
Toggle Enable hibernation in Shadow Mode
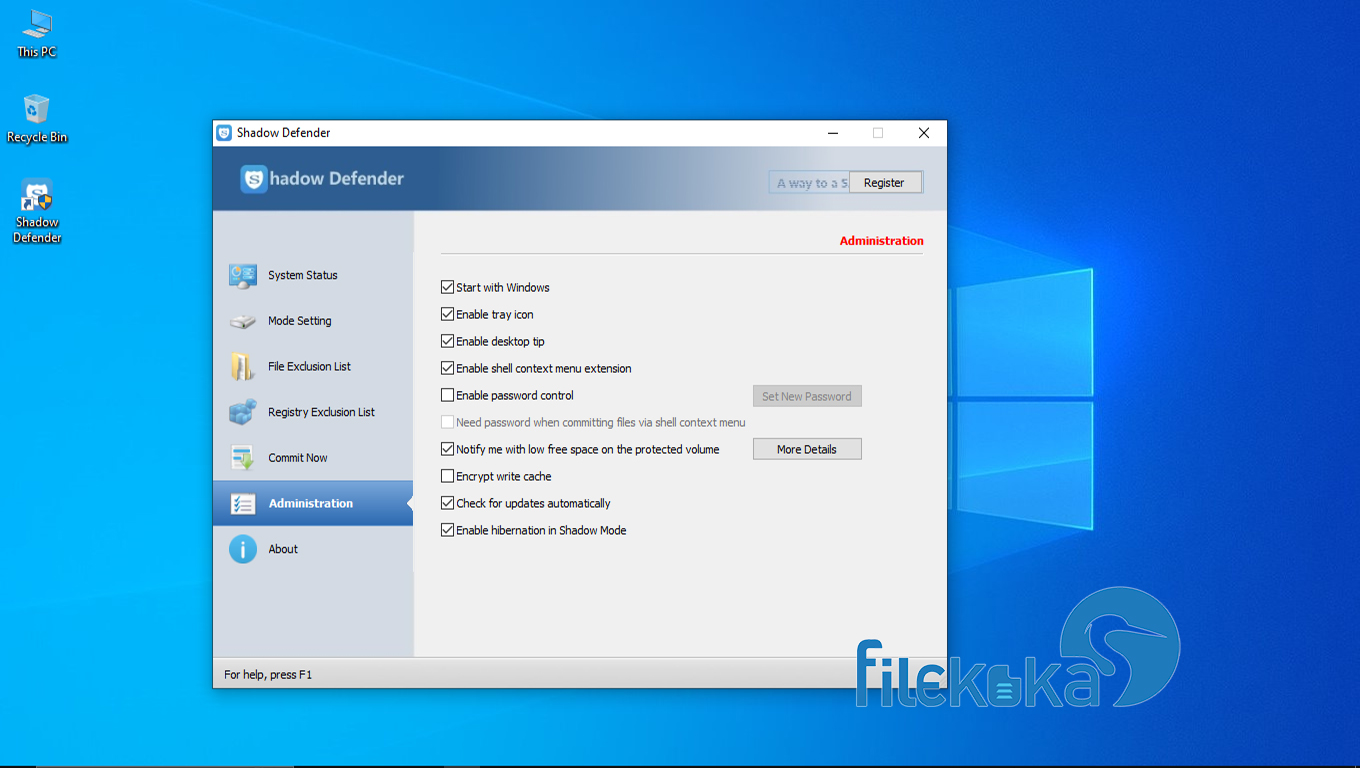click(448, 530)
